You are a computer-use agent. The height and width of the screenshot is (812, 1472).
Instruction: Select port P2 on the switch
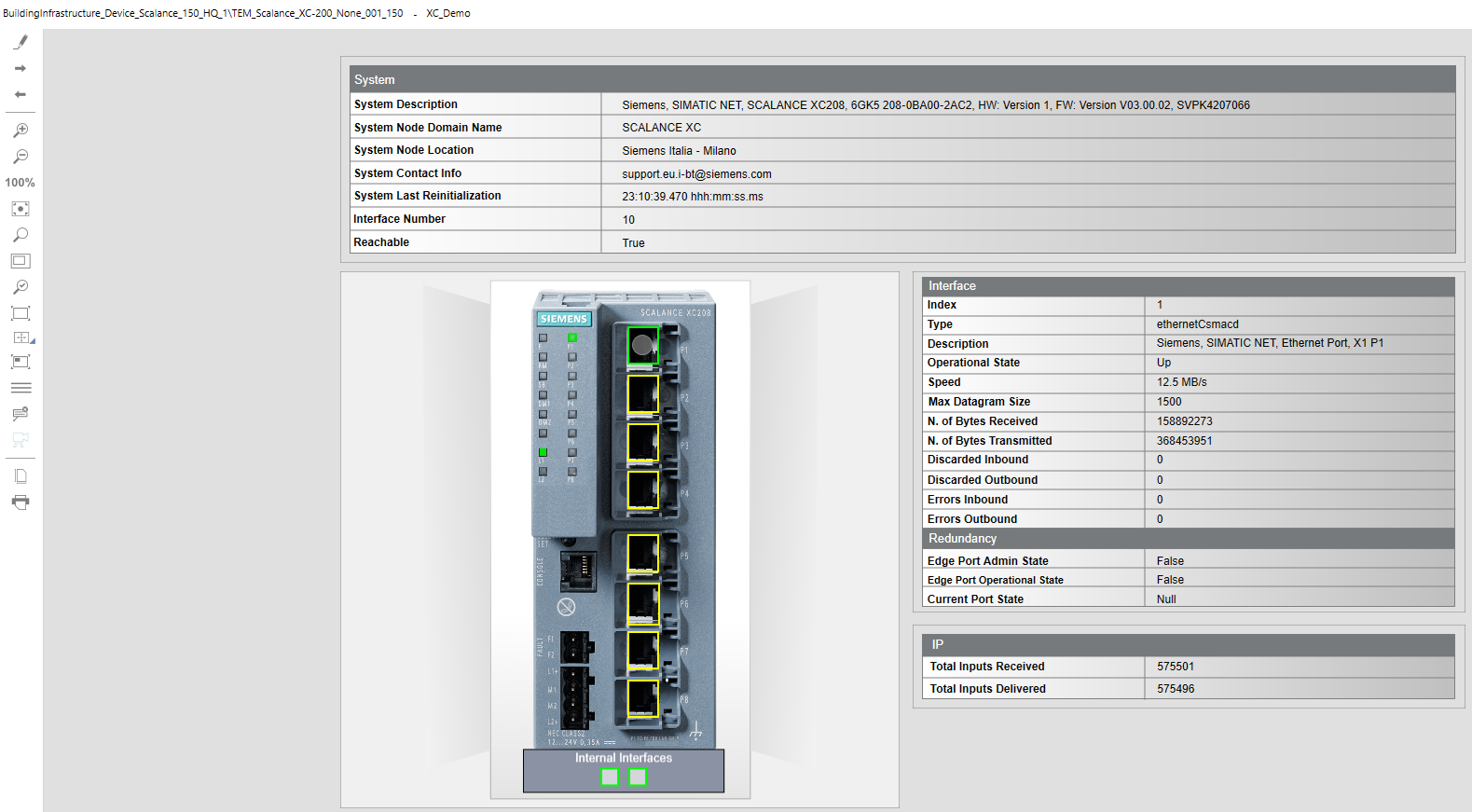pyautogui.click(x=642, y=393)
